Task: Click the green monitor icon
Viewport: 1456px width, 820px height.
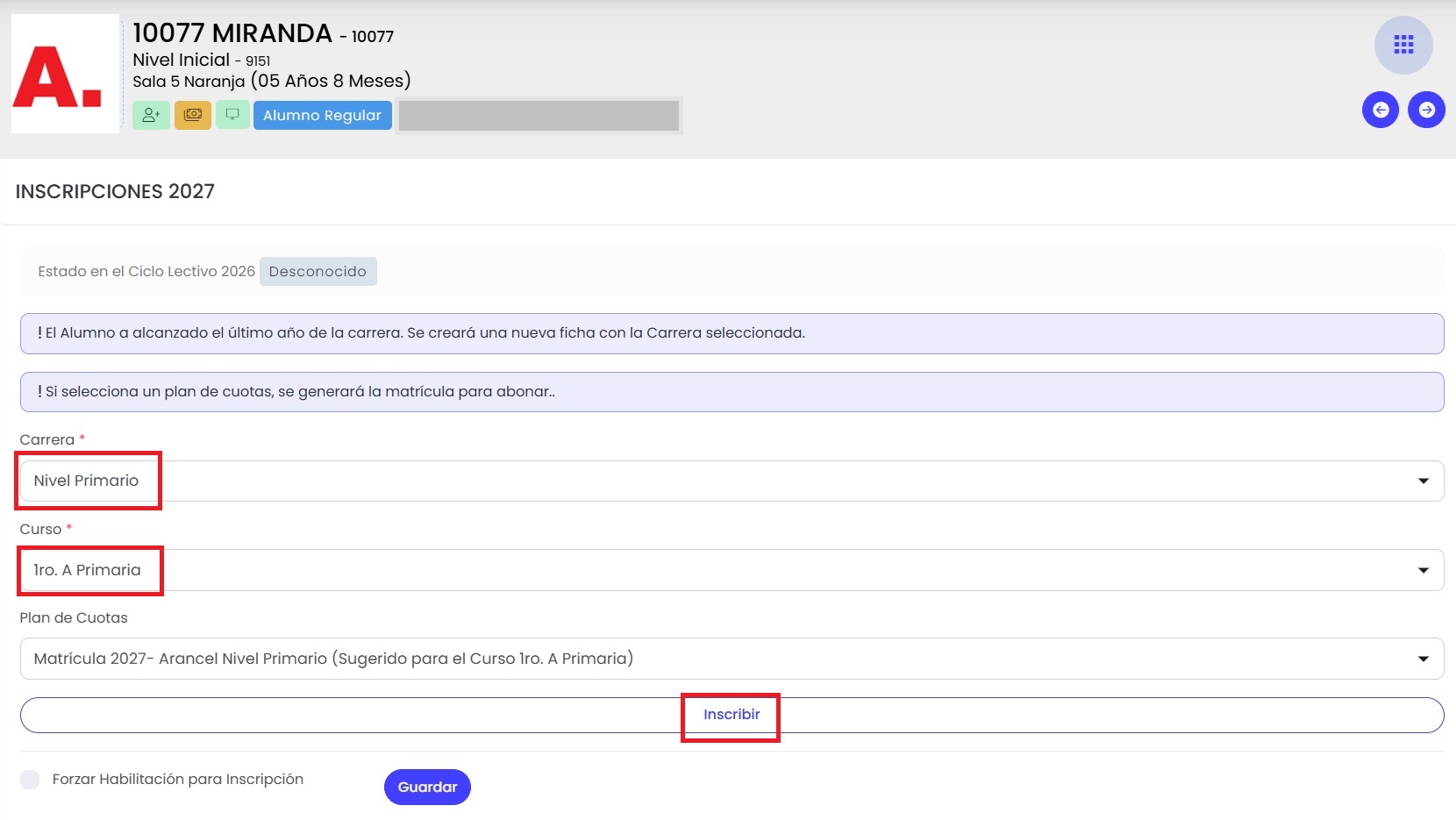Action: click(232, 115)
